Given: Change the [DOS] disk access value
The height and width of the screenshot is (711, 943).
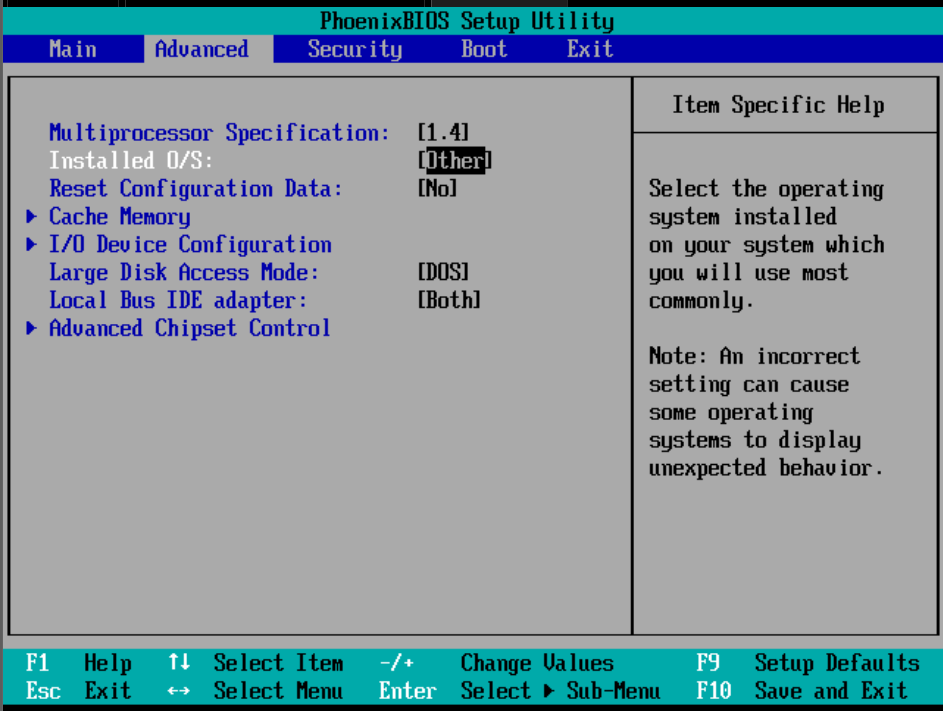Looking at the screenshot, I should [443, 272].
